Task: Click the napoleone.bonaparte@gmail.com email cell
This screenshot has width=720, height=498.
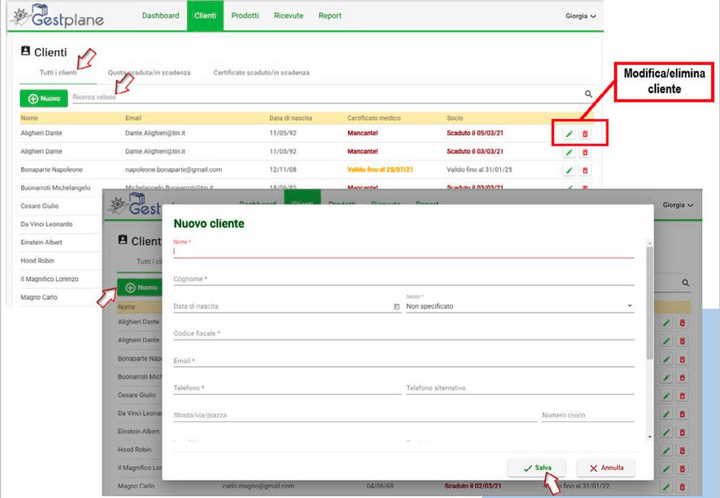Action: click(174, 169)
